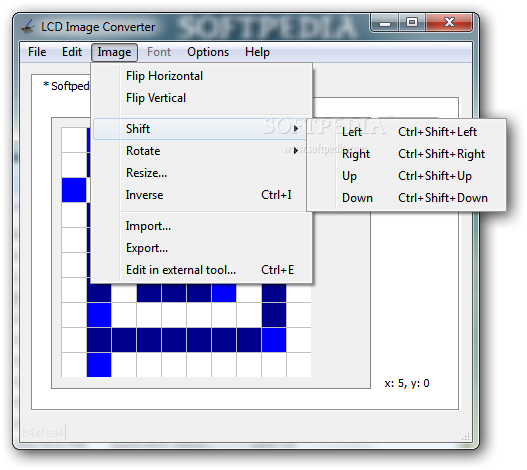Maximize the LCD Image Converter window
527x470 pixels.
point(412,23)
